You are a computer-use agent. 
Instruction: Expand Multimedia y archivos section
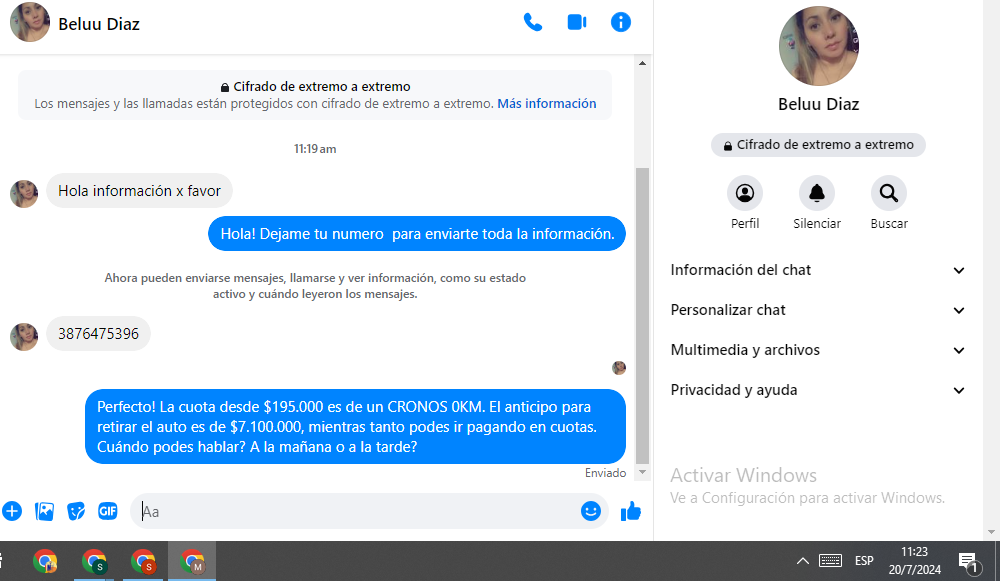818,350
